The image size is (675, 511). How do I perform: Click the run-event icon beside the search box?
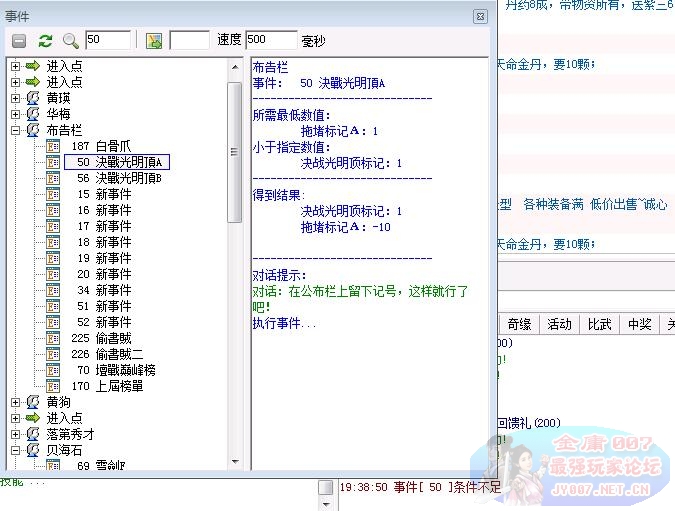(154, 41)
